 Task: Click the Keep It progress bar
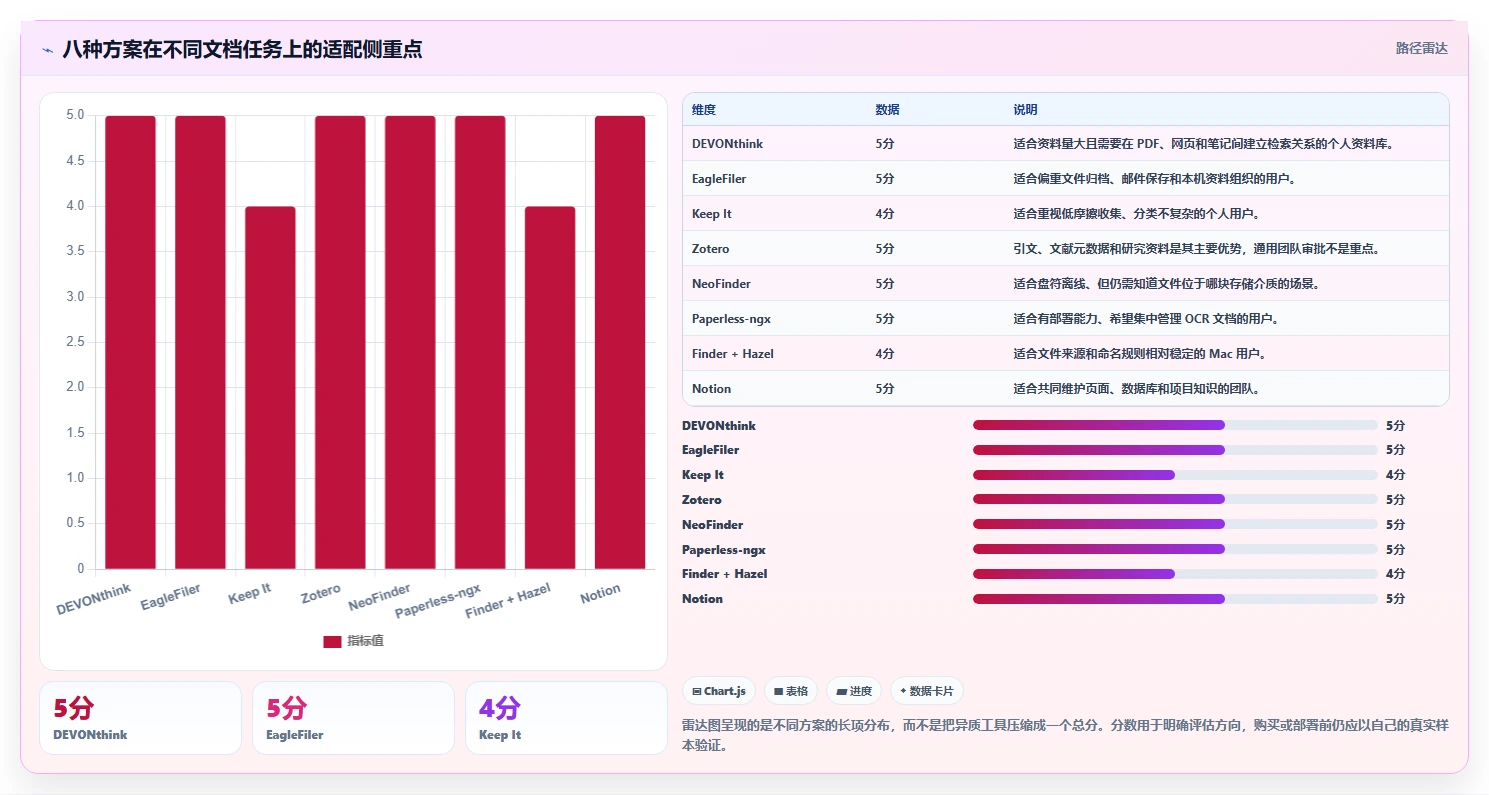point(1175,475)
